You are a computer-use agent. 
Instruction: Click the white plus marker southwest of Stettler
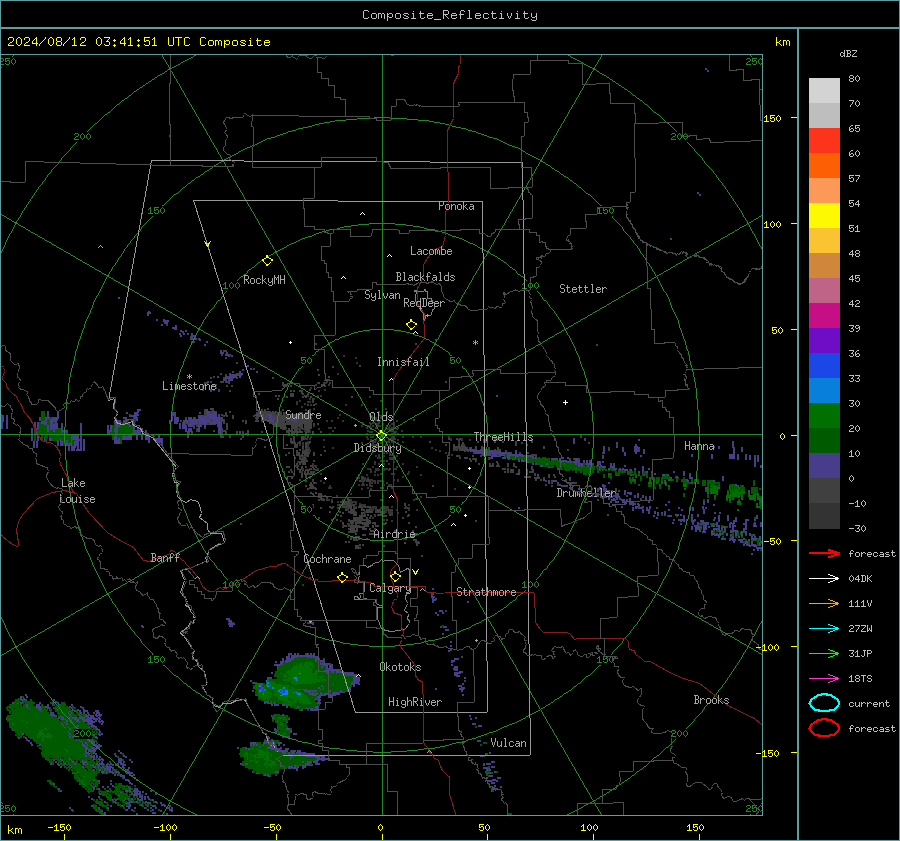click(565, 402)
